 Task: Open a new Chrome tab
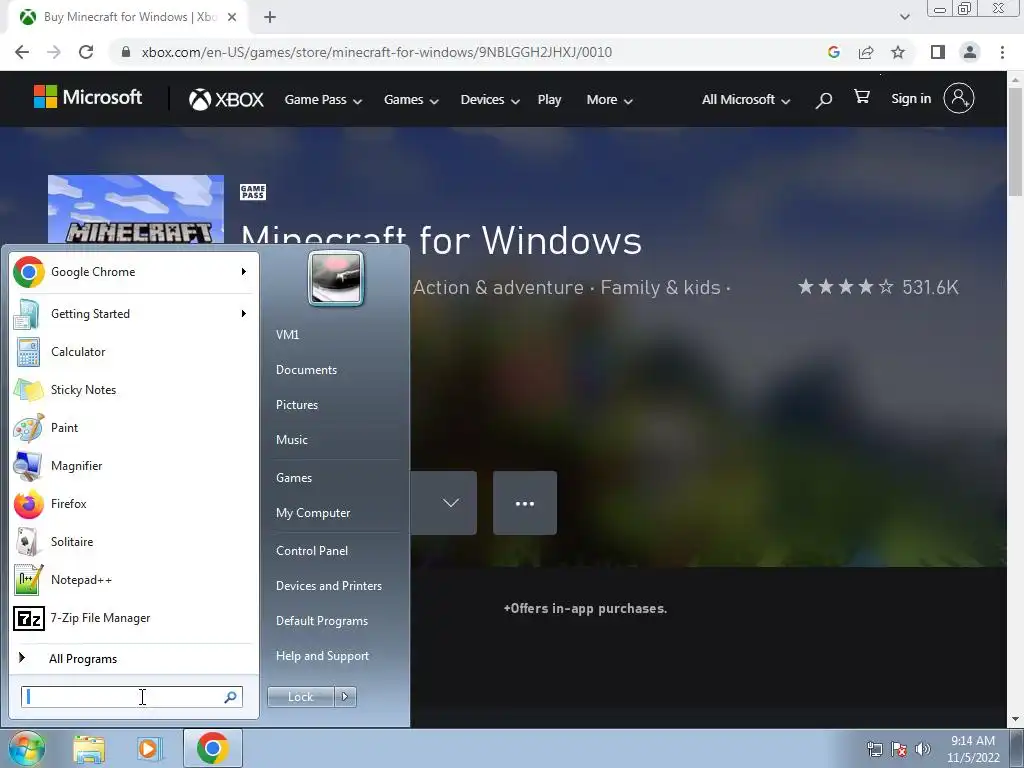point(270,17)
